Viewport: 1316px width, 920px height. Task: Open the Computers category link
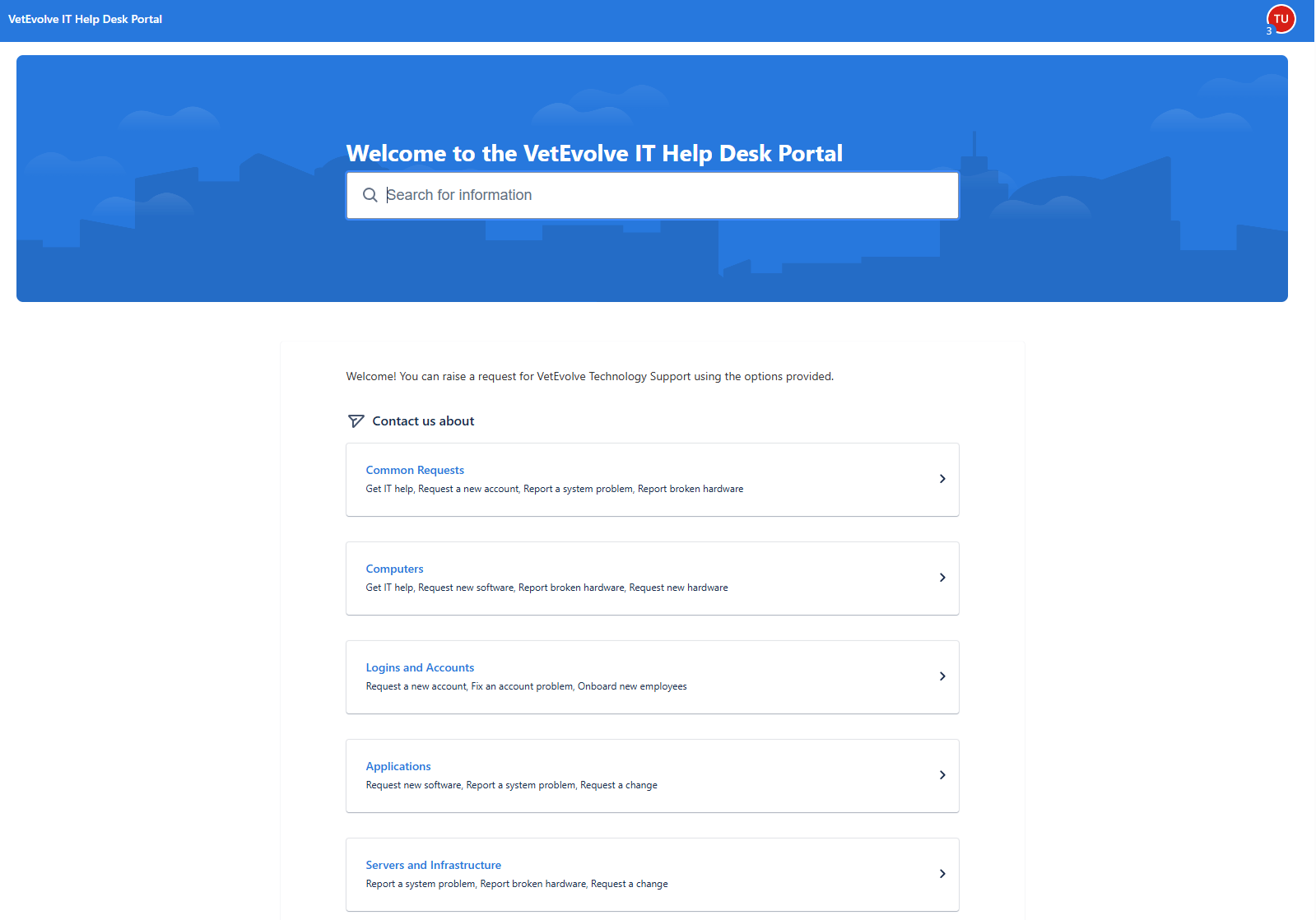[x=394, y=569]
